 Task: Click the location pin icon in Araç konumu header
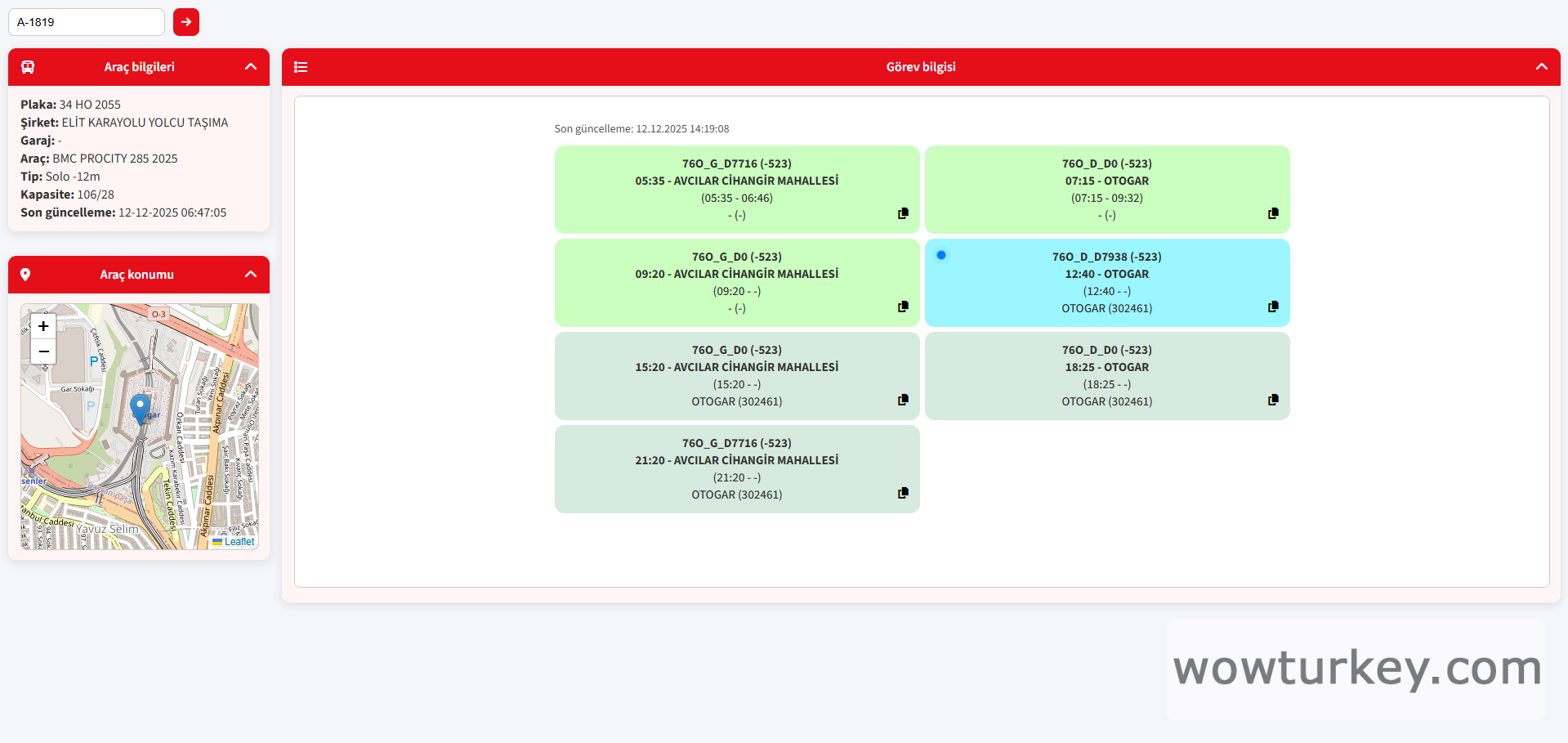(25, 275)
